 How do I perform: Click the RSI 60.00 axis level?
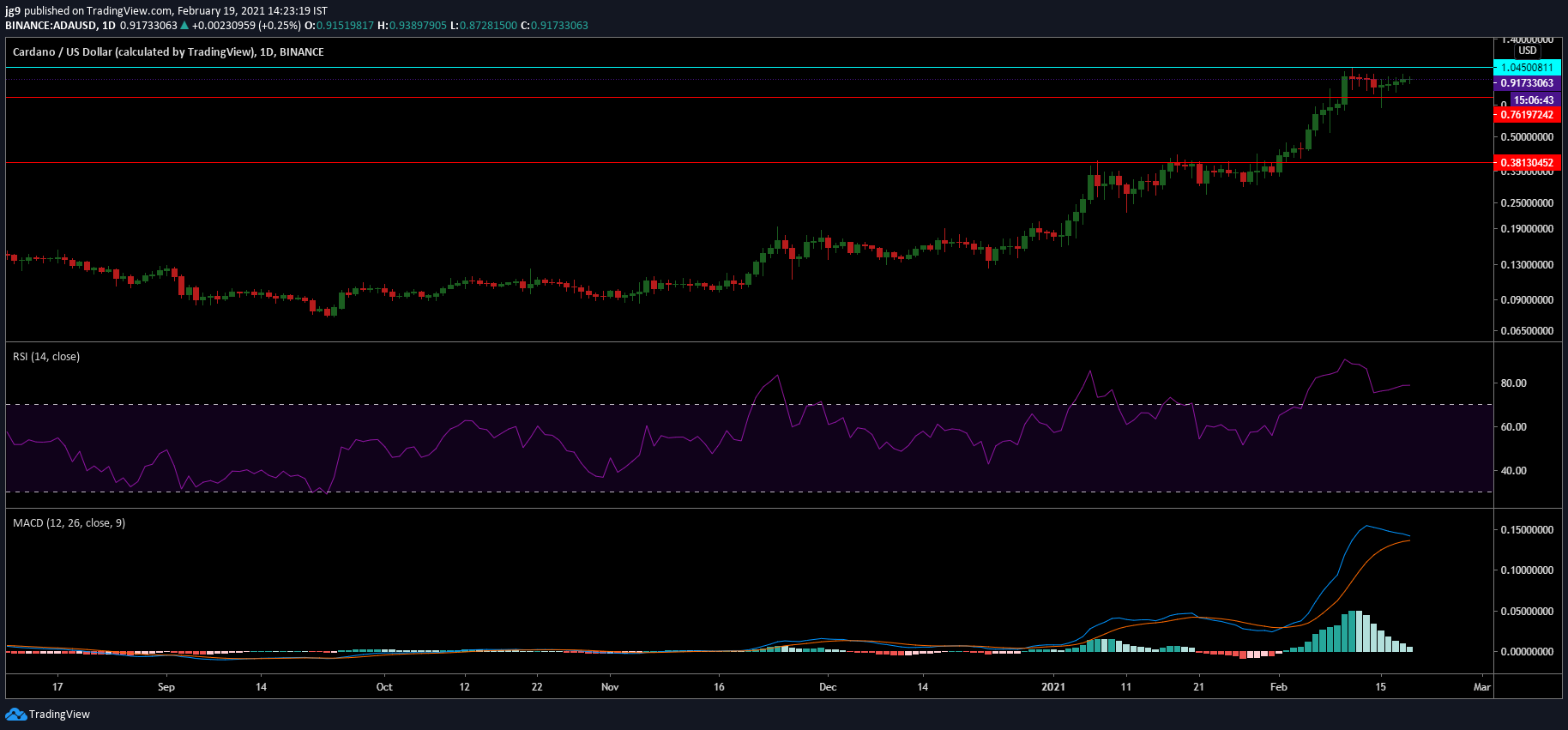coord(1513,427)
